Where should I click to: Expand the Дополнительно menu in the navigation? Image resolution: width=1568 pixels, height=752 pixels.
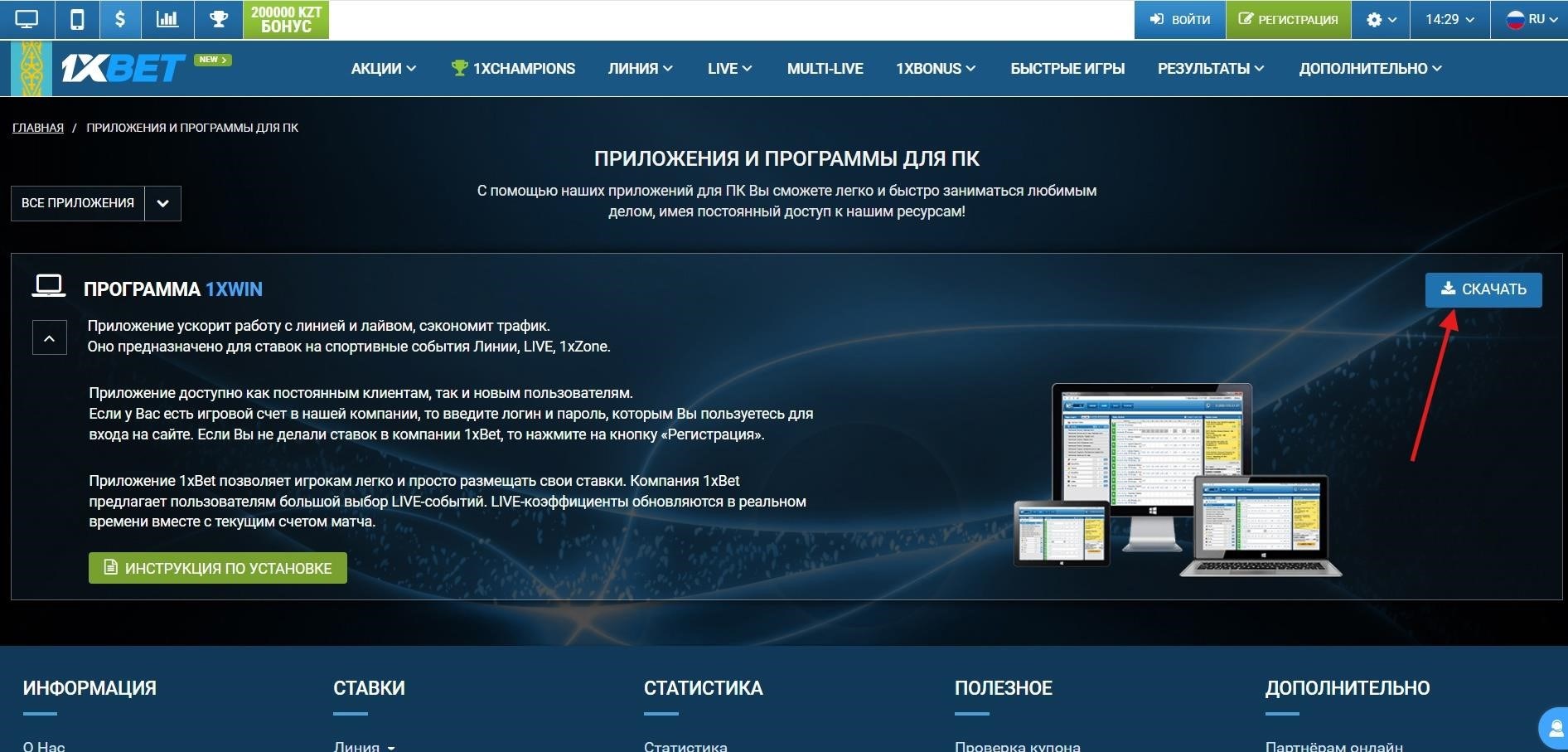tap(1370, 69)
